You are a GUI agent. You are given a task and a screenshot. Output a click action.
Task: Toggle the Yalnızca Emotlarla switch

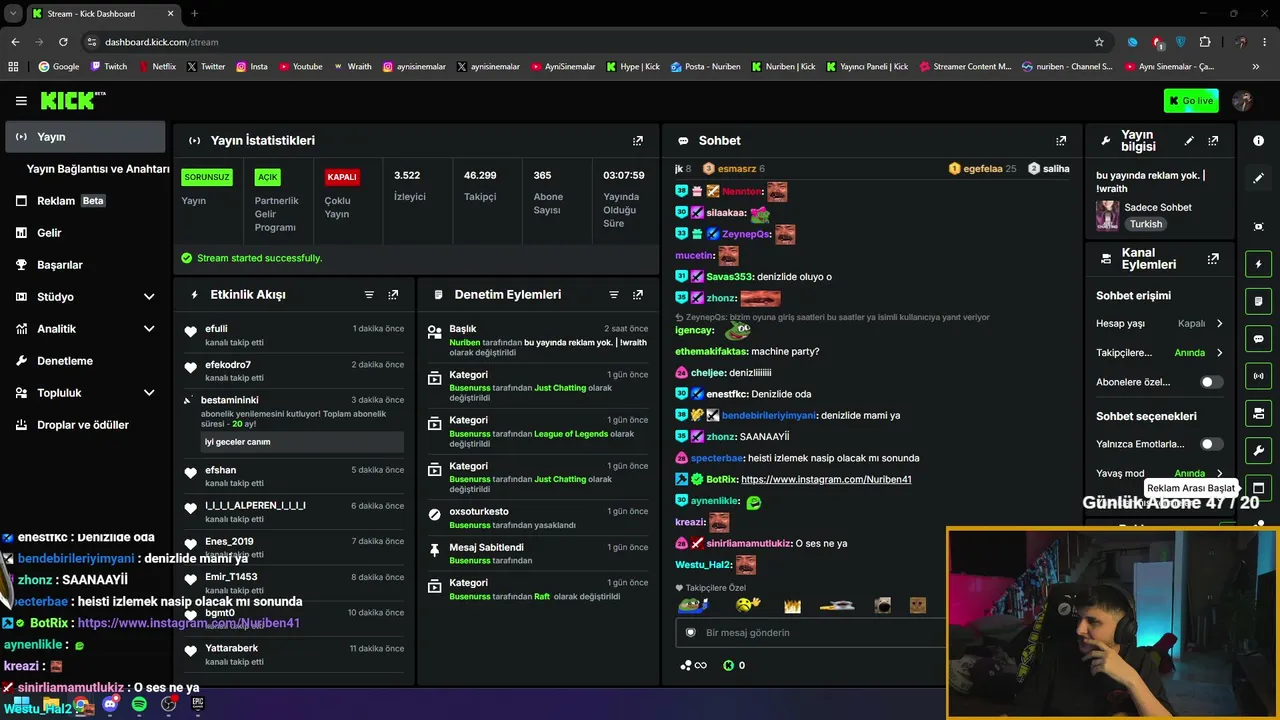1211,444
